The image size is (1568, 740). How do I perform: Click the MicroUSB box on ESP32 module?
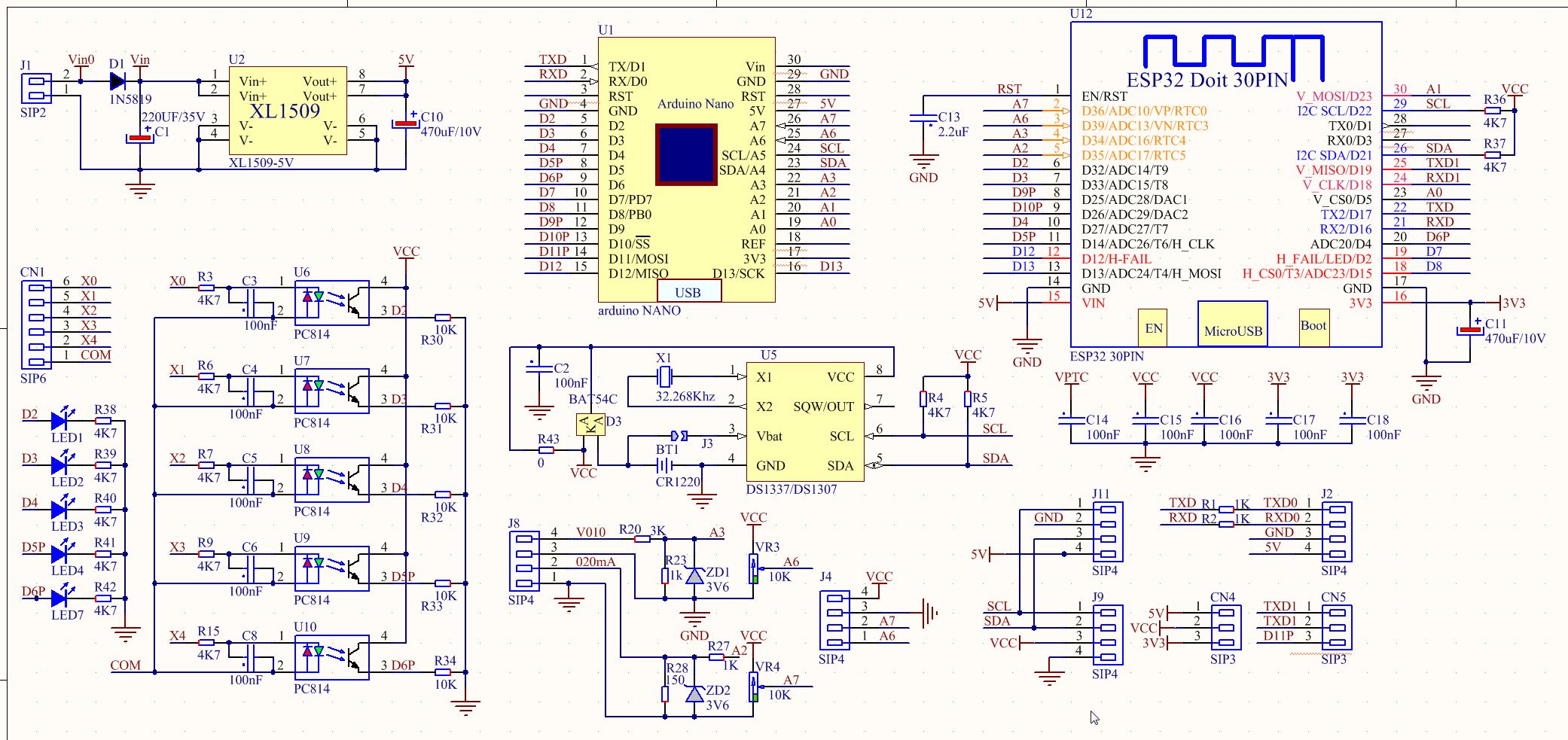point(1233,324)
